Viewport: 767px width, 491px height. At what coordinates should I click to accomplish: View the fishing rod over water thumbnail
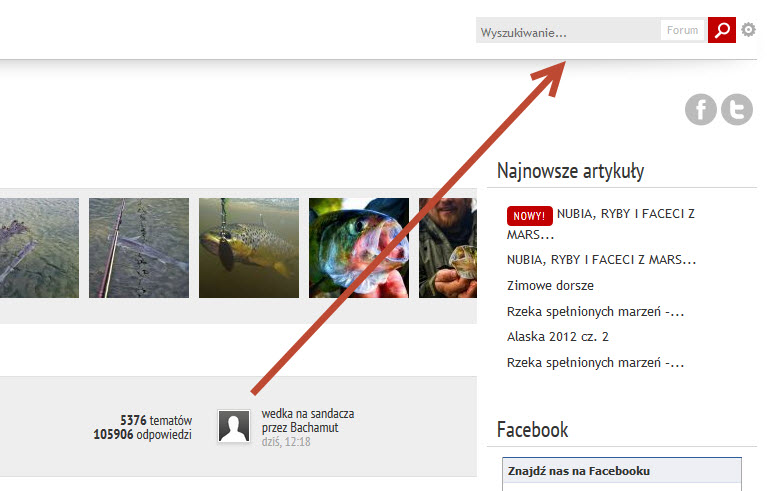138,248
